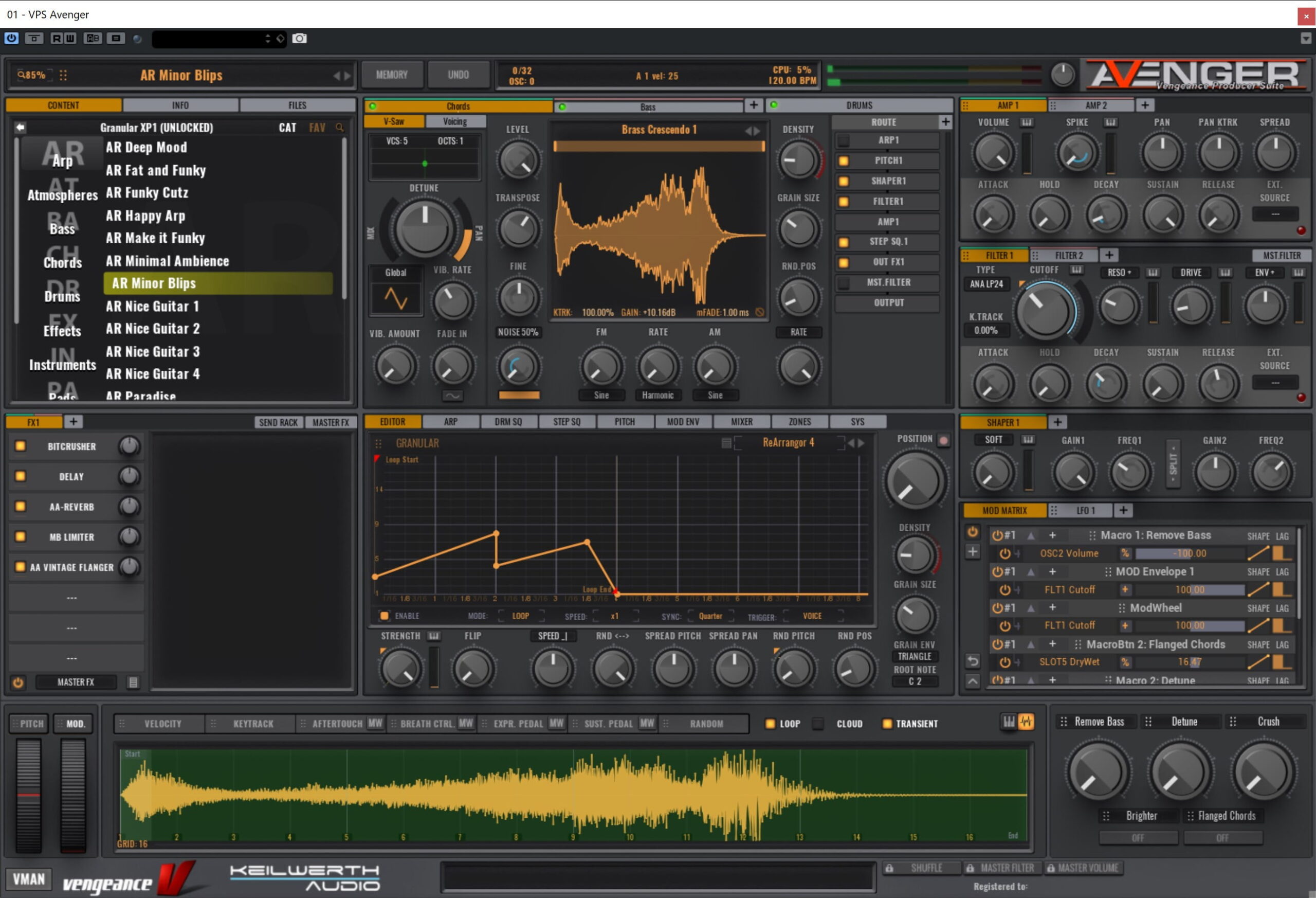
Task: Click the OSC2 Volume amount bar
Action: 1189,553
